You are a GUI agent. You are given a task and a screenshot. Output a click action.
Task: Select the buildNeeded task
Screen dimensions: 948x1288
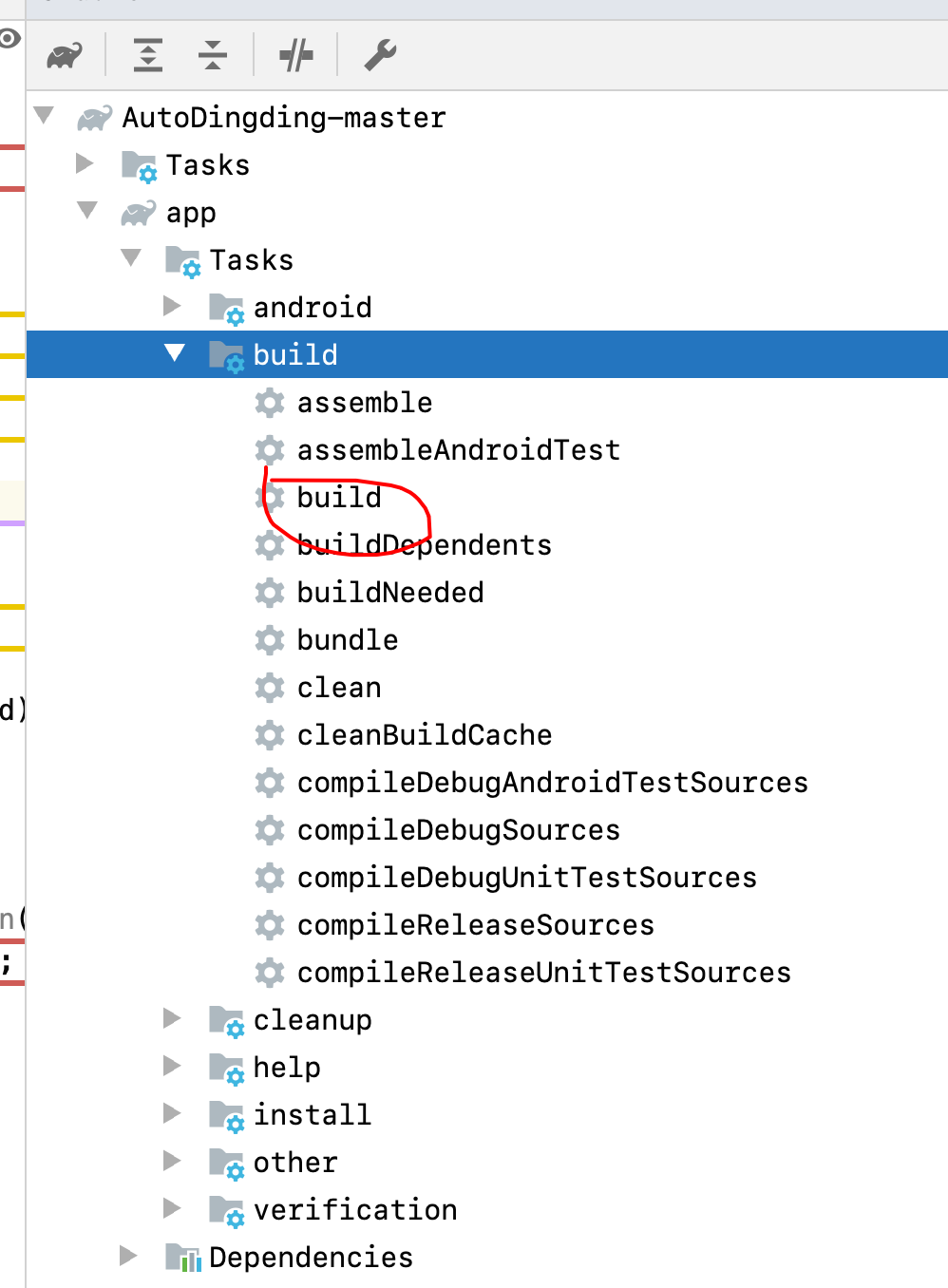[389, 592]
